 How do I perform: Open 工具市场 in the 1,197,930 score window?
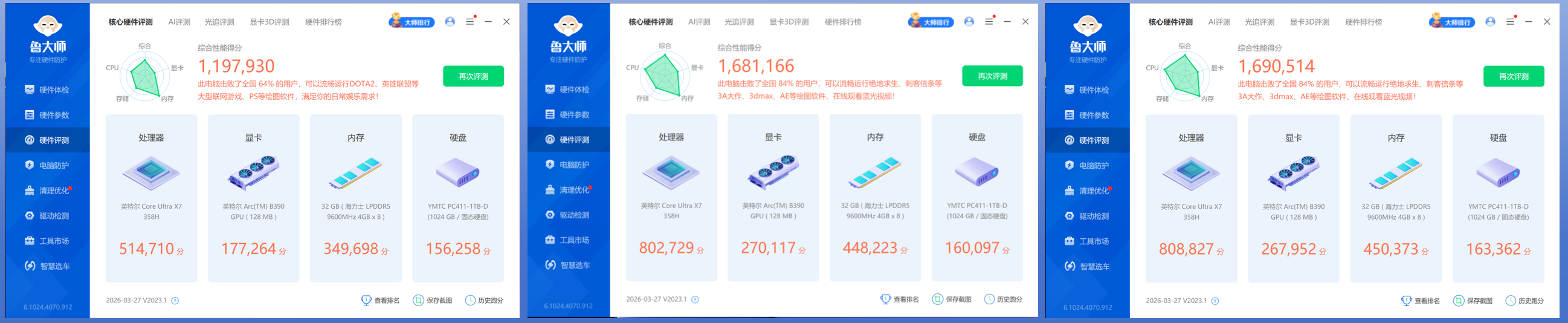(48, 241)
